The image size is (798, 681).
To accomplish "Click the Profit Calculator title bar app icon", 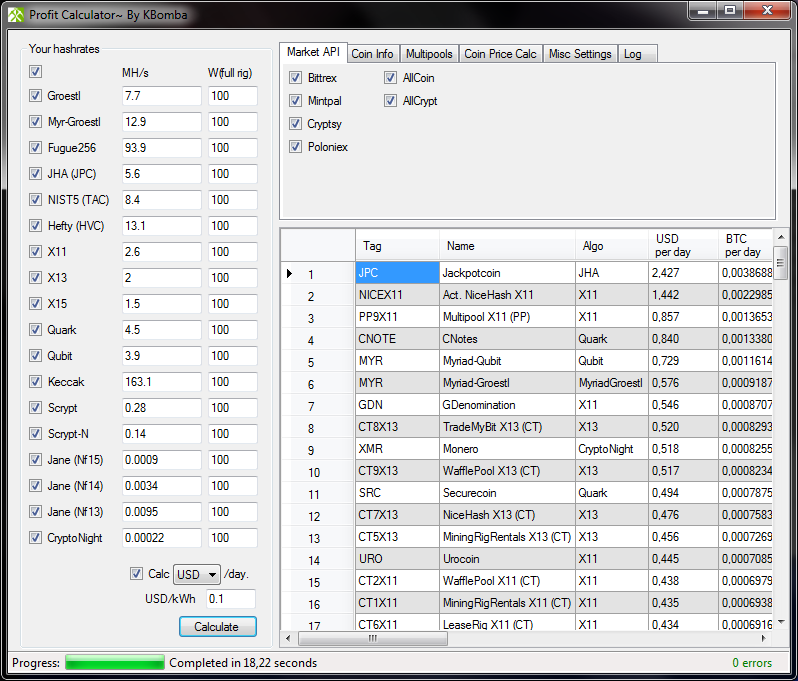I will point(15,15).
